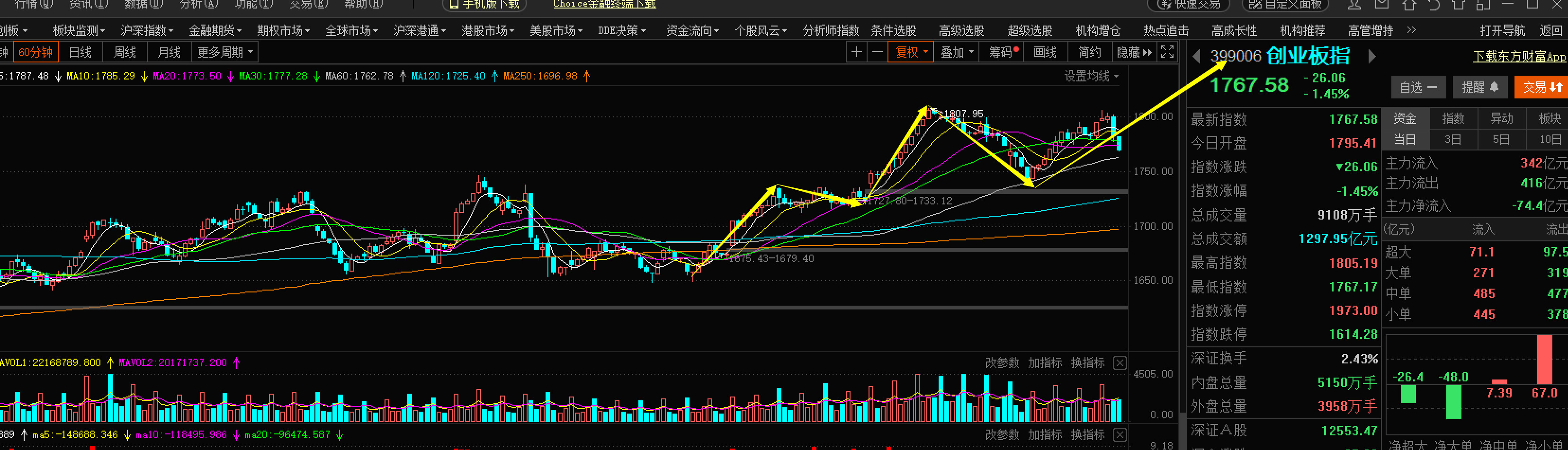The image size is (1568, 450).
Task: Open 高级选股 screener
Action: (961, 30)
